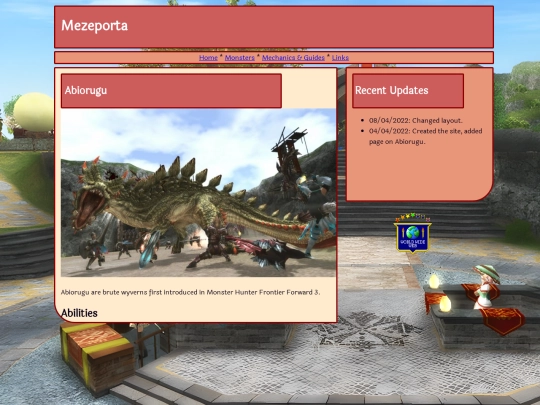Image resolution: width=540 pixels, height=405 pixels.
Task: Open the Mechanics & Guides link
Action: coord(293,58)
